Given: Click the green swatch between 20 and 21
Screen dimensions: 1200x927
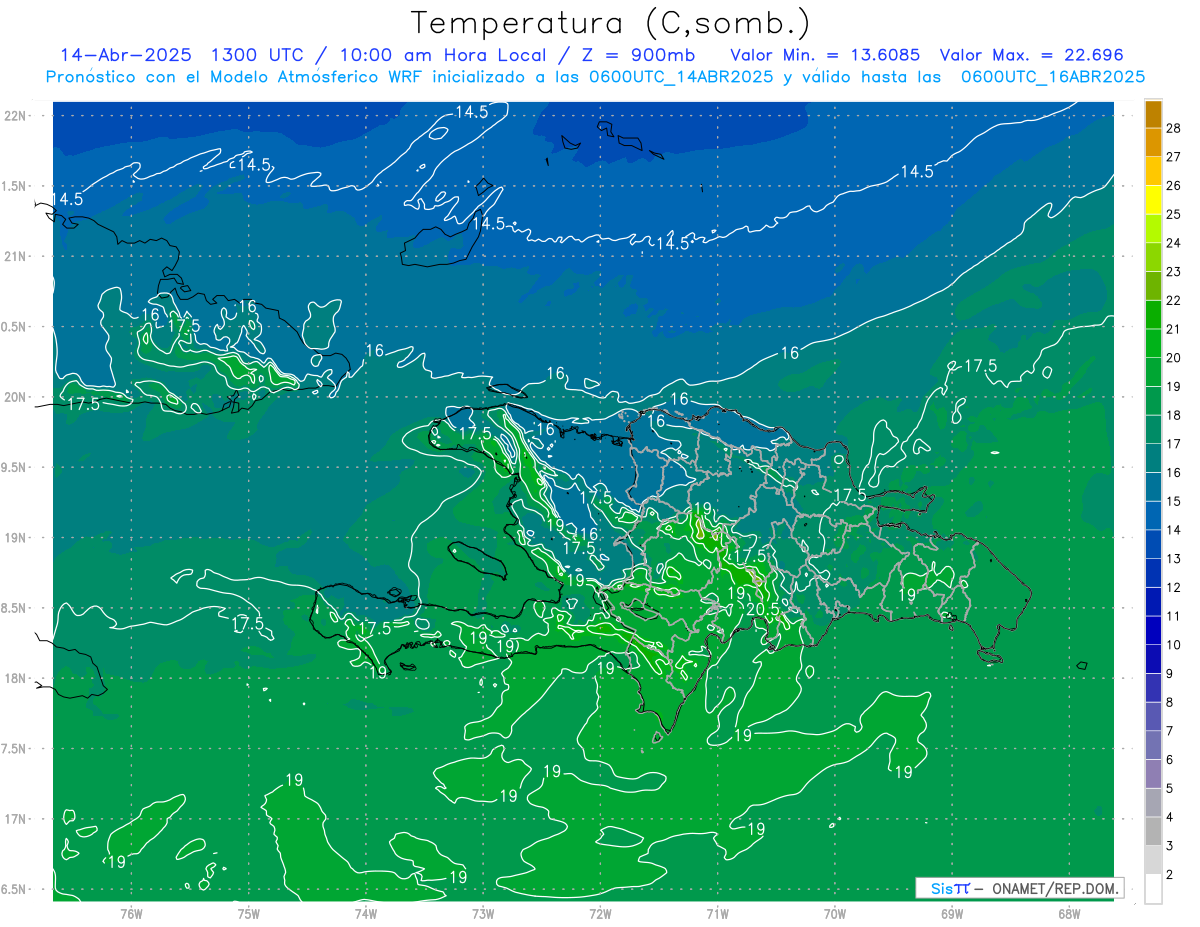Looking at the screenshot, I should (x=1153, y=343).
